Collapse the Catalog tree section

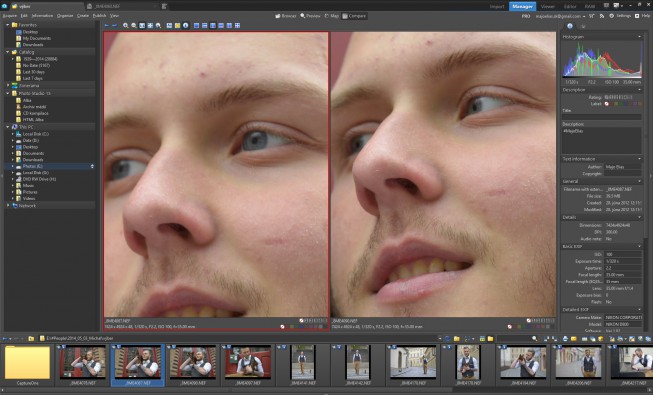(7, 52)
